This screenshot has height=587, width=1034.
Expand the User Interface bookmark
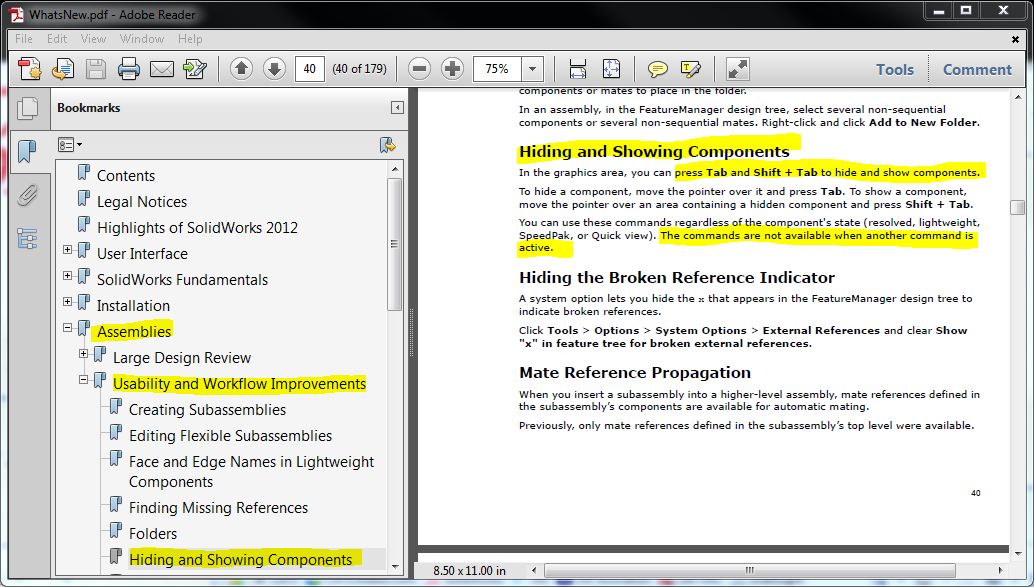(x=68, y=250)
